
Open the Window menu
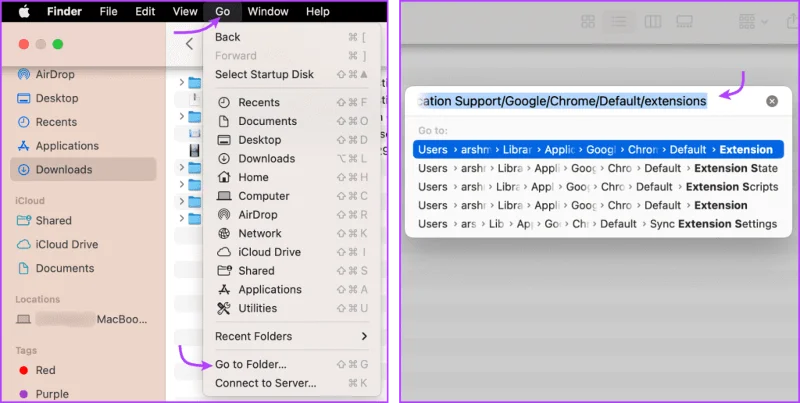(x=268, y=11)
